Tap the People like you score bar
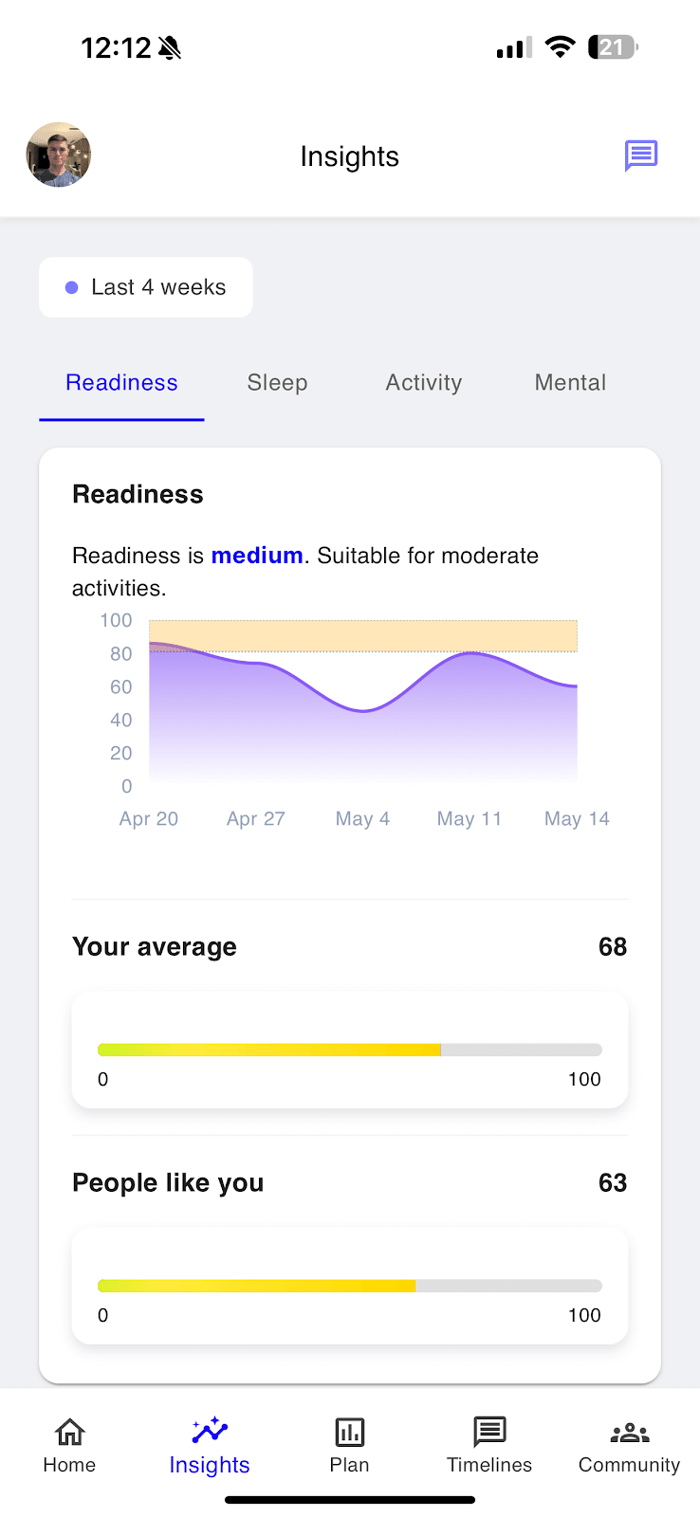 pyautogui.click(x=349, y=1285)
